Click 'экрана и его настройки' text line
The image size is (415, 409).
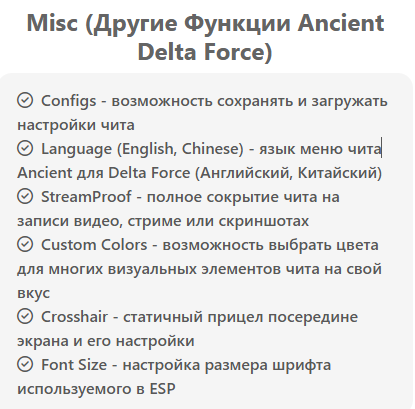106,341
